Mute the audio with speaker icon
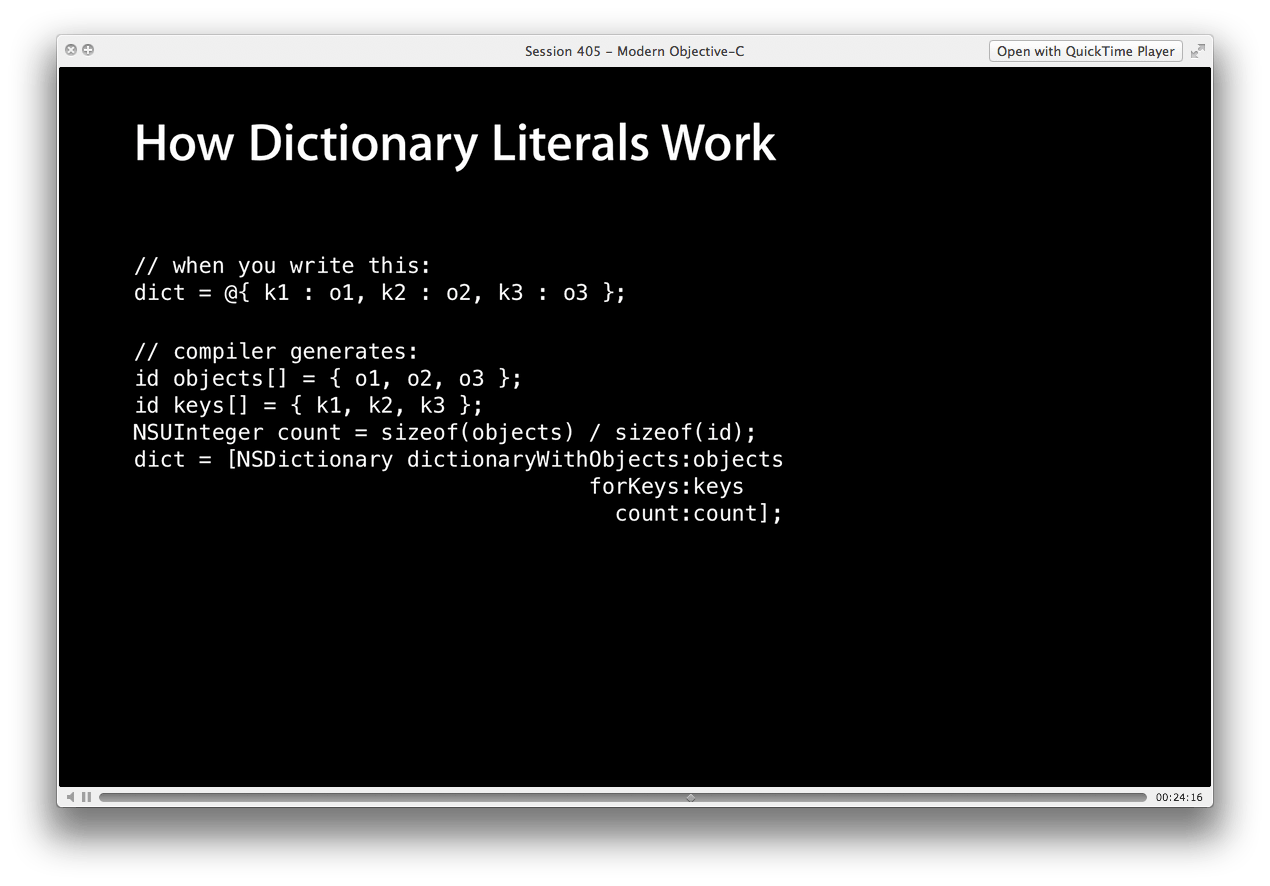This screenshot has width=1270, height=886. tap(71, 797)
